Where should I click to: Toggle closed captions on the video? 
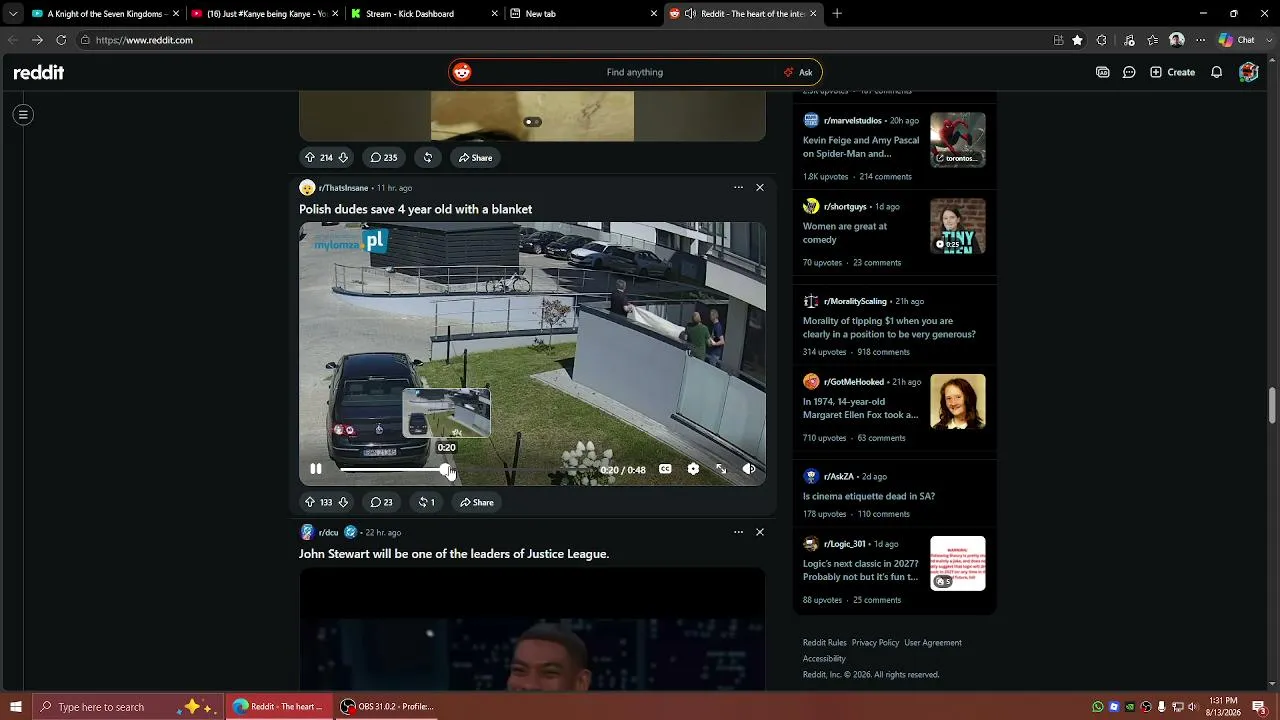[x=665, y=469]
